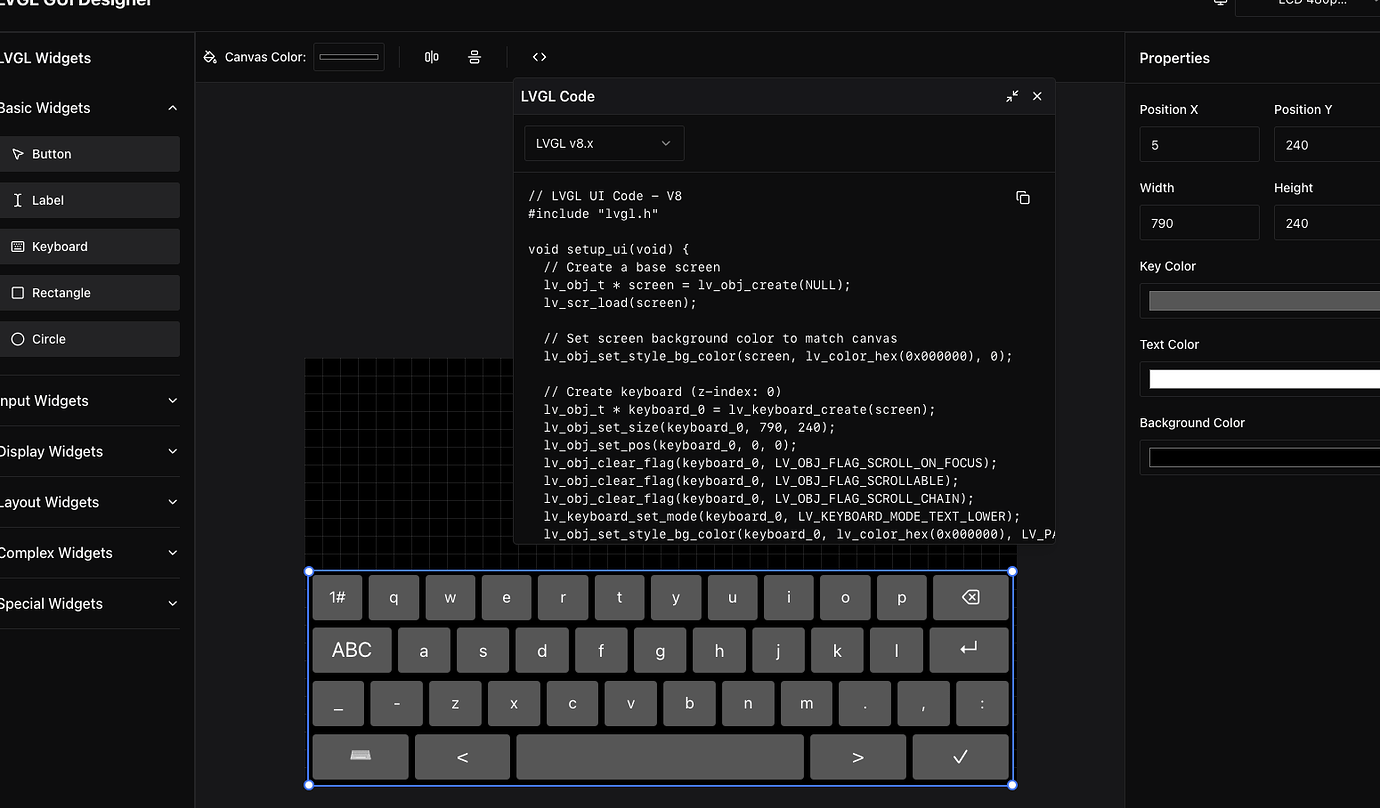Click the horizontal align toolbar icon
Image resolution: width=1380 pixels, height=808 pixels.
click(x=431, y=57)
